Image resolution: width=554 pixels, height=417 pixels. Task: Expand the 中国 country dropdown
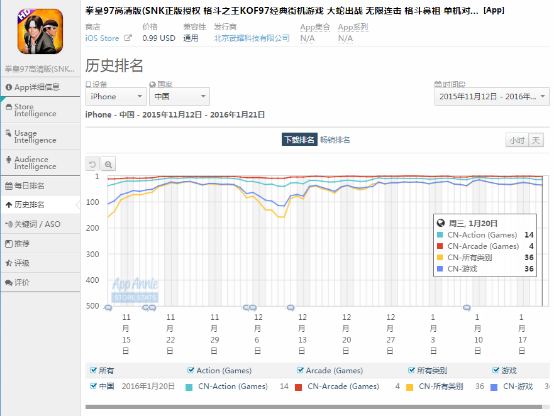coord(179,96)
